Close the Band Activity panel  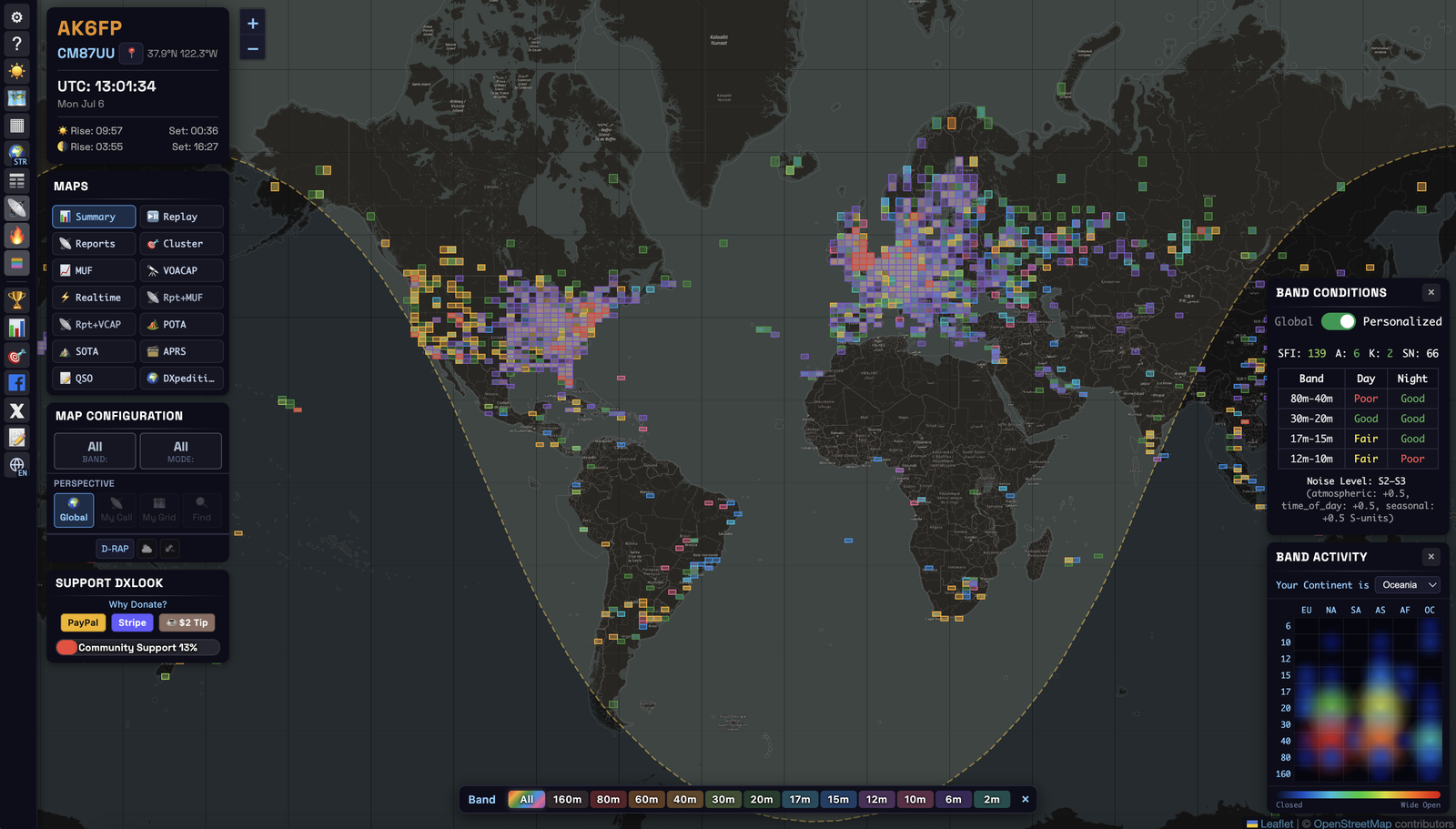[x=1431, y=557]
